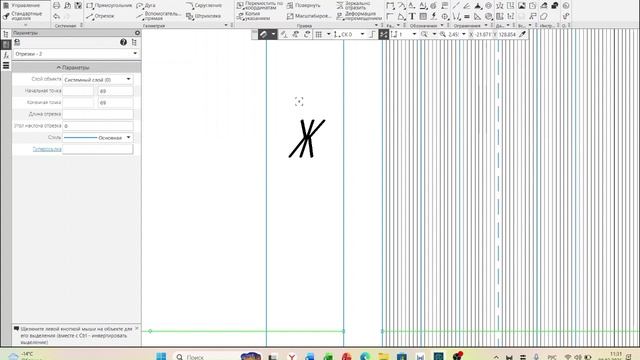
Task: Select the table tool next to T
Action: coord(423,16)
